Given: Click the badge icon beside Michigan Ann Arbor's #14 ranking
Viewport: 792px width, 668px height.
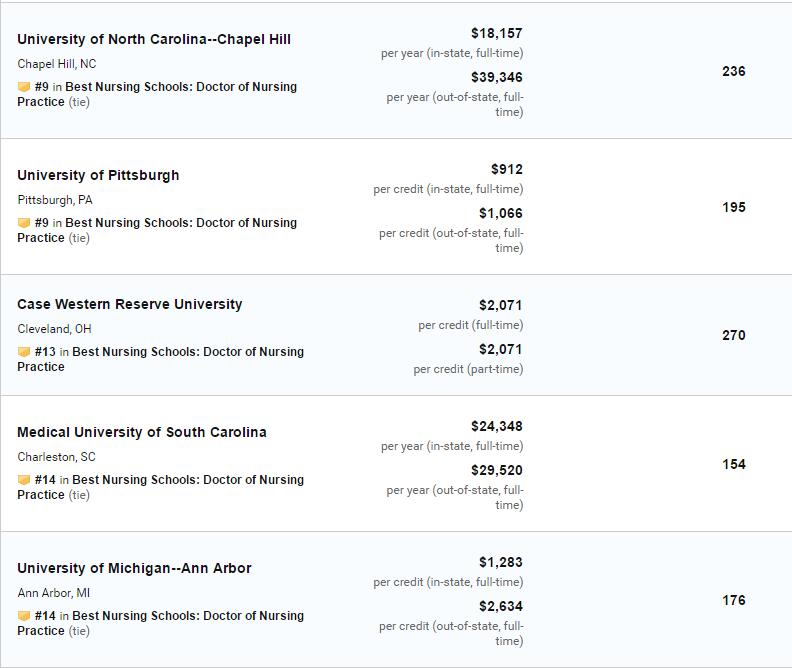Looking at the screenshot, I should click(24, 615).
